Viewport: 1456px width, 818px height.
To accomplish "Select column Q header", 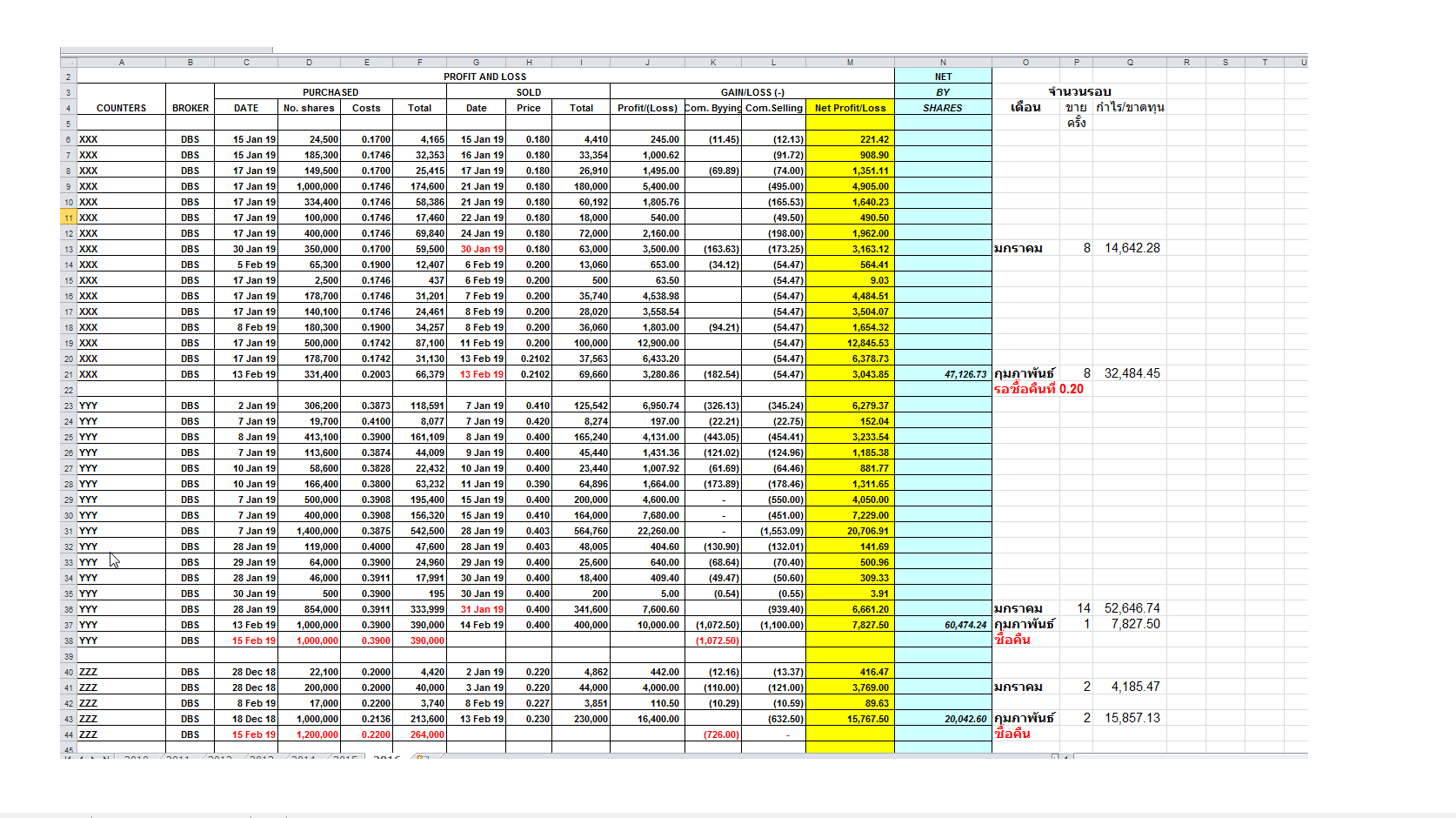I will tap(1130, 63).
